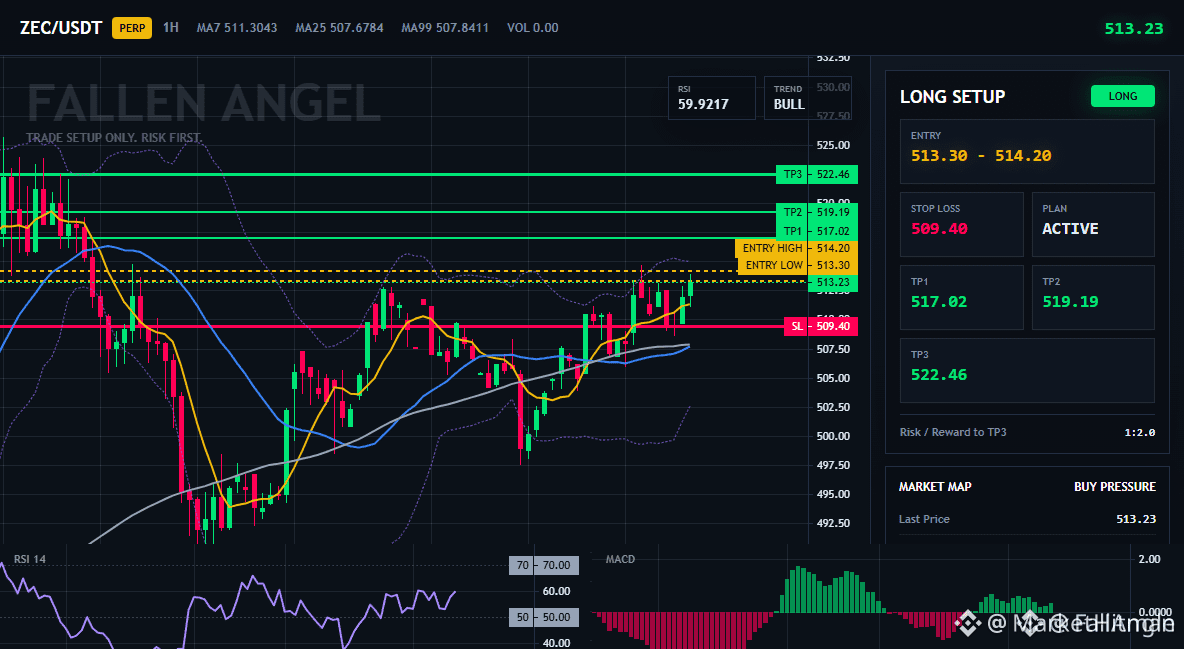Click the RSI 50 level marker
The height and width of the screenshot is (649, 1184).
tap(544, 617)
